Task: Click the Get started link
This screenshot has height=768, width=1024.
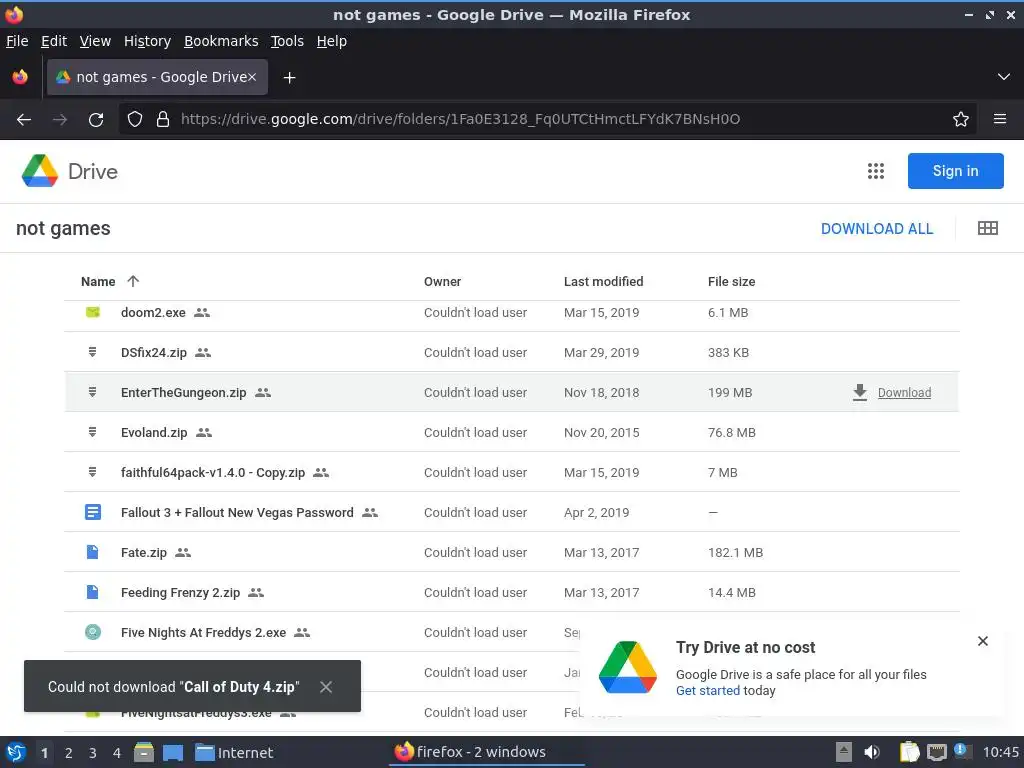Action: [x=707, y=690]
